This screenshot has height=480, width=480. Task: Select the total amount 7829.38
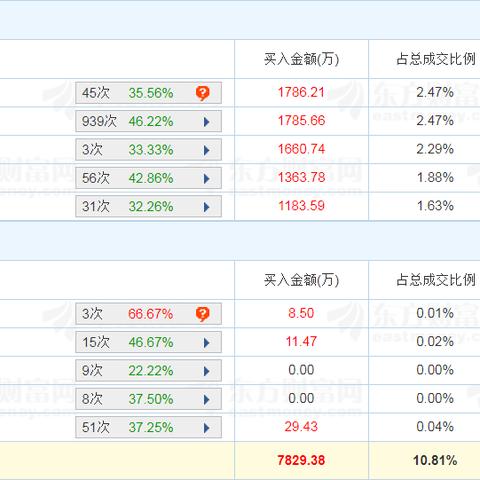[x=301, y=460]
